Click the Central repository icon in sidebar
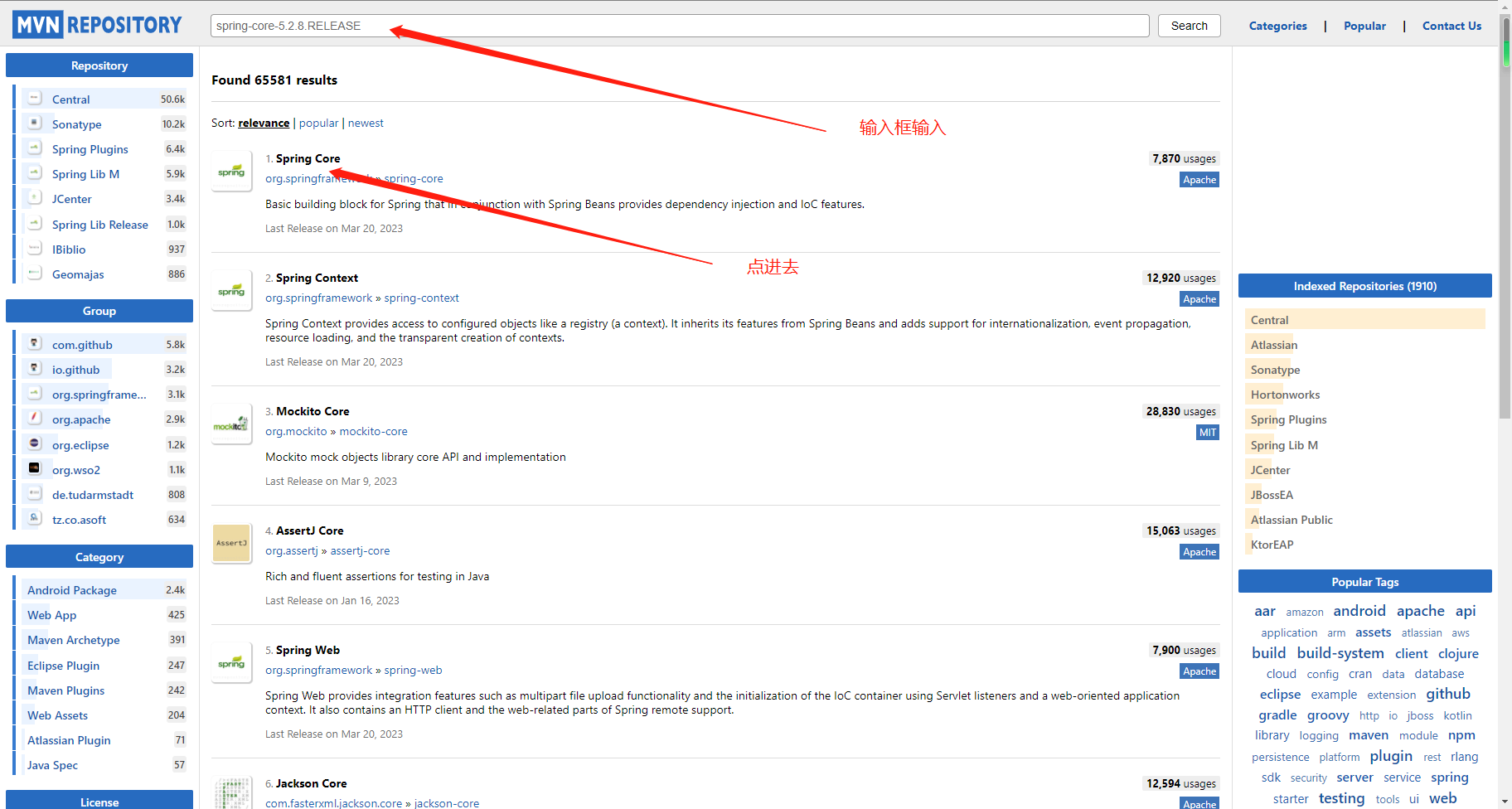 click(35, 99)
